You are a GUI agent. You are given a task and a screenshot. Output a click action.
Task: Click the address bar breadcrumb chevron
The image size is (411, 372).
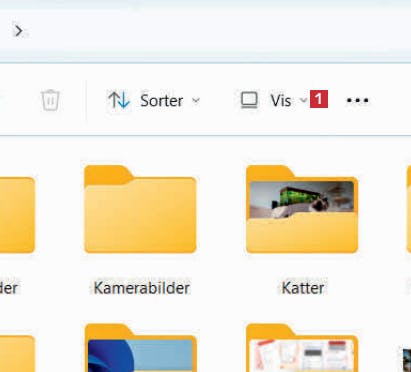click(x=19, y=31)
